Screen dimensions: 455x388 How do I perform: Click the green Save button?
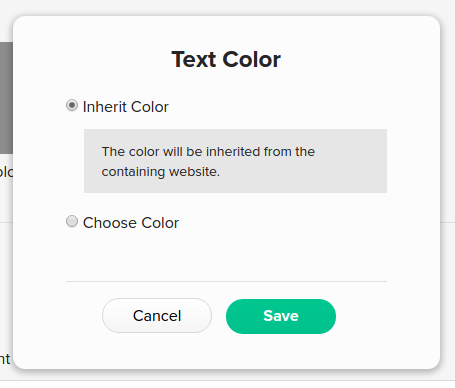click(281, 316)
